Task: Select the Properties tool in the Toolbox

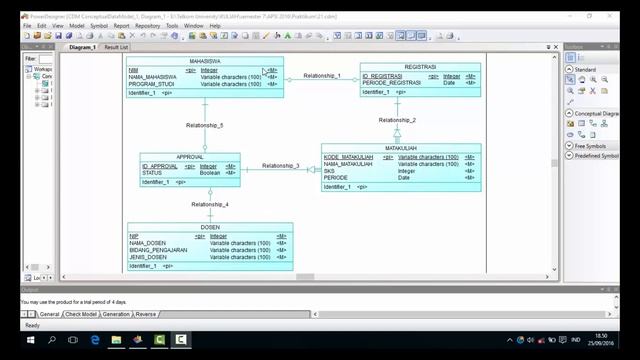Action: coord(582,91)
